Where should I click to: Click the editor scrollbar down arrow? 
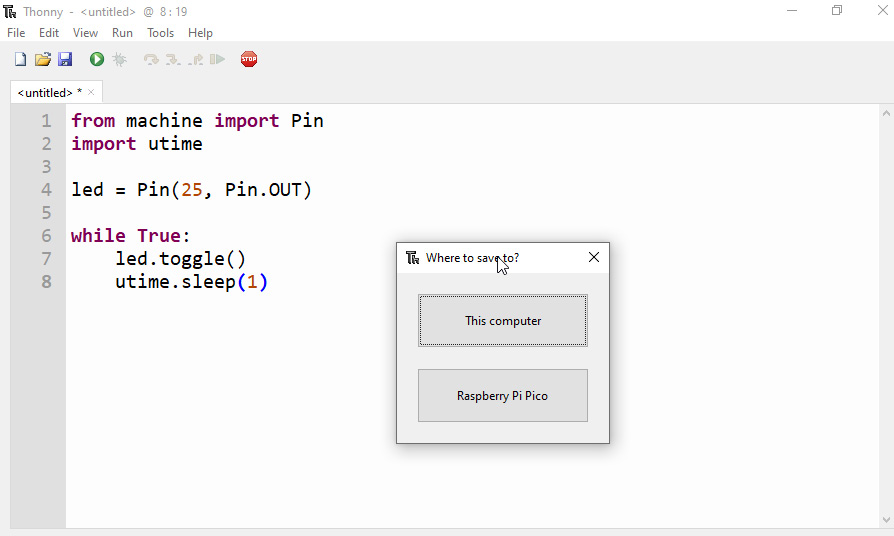886,519
